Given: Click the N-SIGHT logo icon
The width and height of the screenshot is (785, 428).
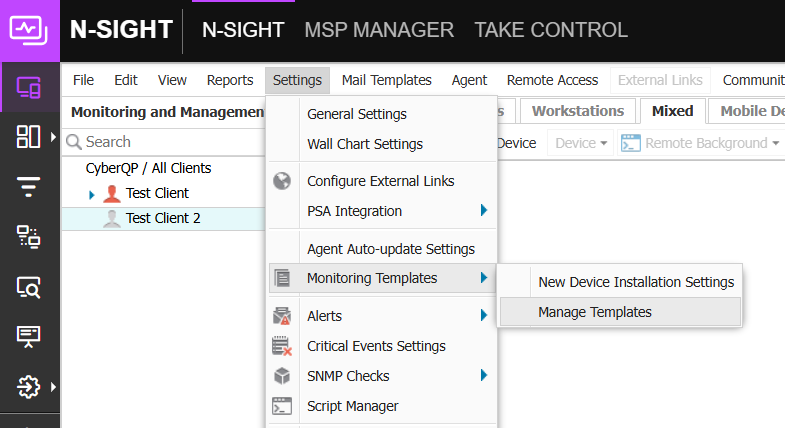Looking at the screenshot, I should point(29,30).
